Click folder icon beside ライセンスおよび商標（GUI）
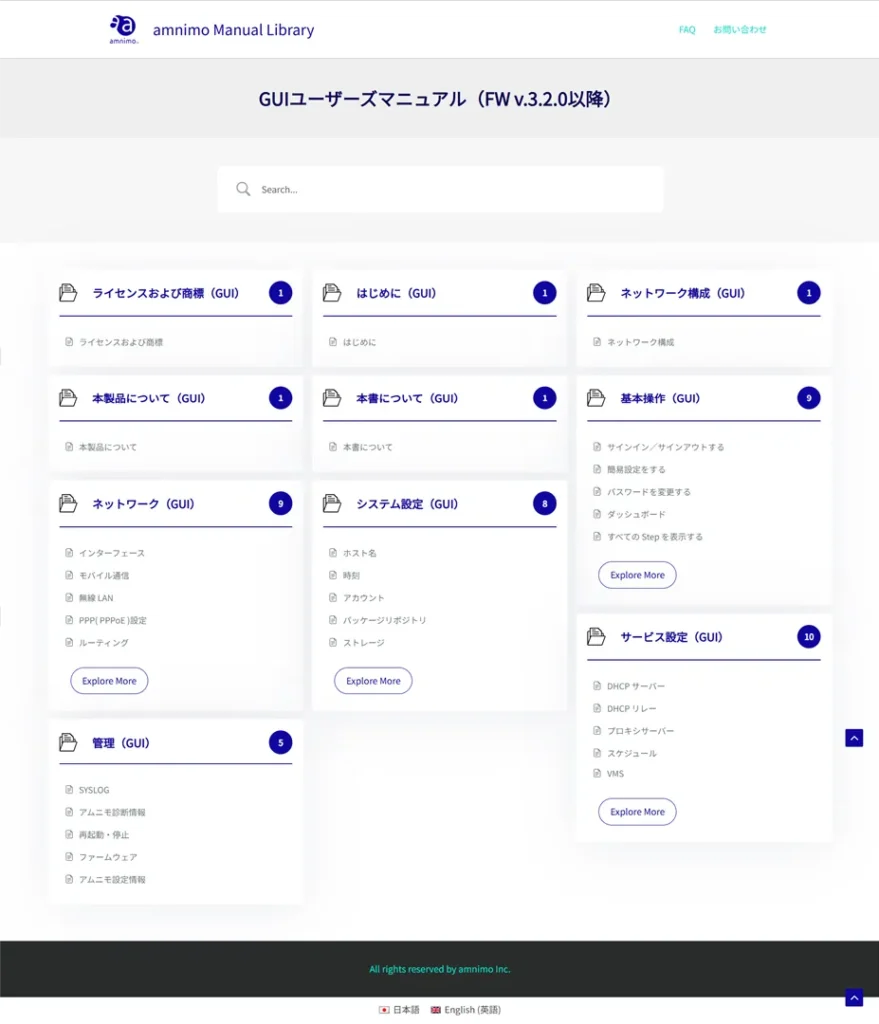Screen dimensions: 879x1024 [68, 293]
